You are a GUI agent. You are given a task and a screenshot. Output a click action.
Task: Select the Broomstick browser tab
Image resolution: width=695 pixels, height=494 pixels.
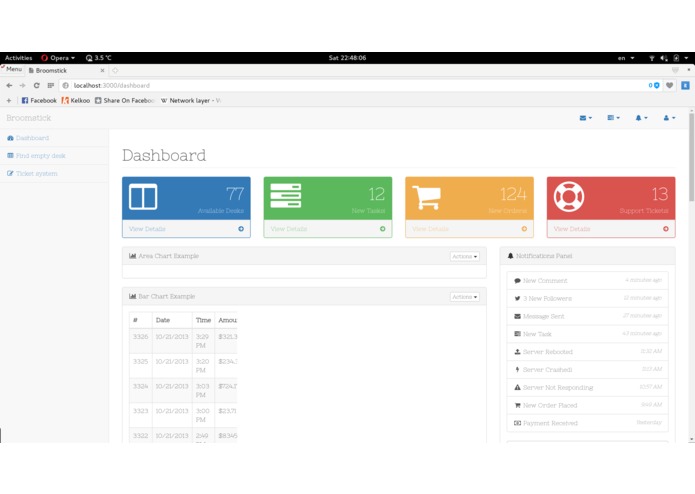66,70
